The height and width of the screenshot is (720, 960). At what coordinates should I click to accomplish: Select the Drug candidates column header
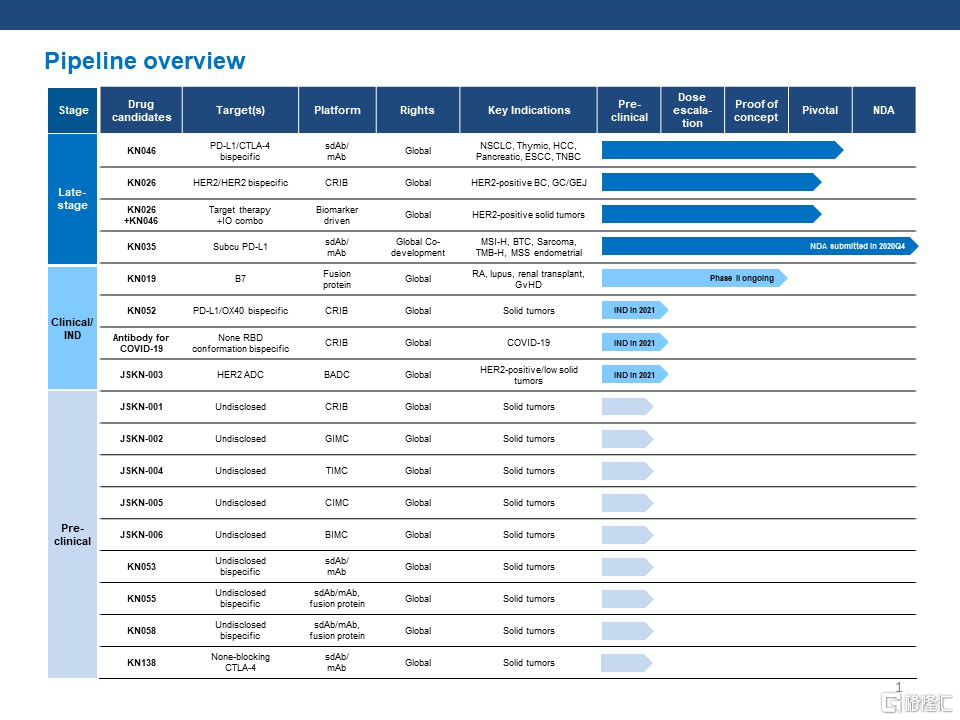tap(141, 110)
